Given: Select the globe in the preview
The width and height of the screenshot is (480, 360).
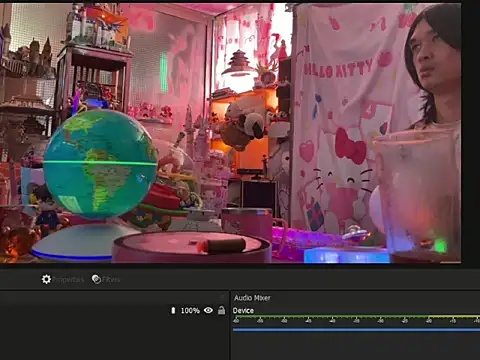Looking at the screenshot, I should (x=100, y=164).
